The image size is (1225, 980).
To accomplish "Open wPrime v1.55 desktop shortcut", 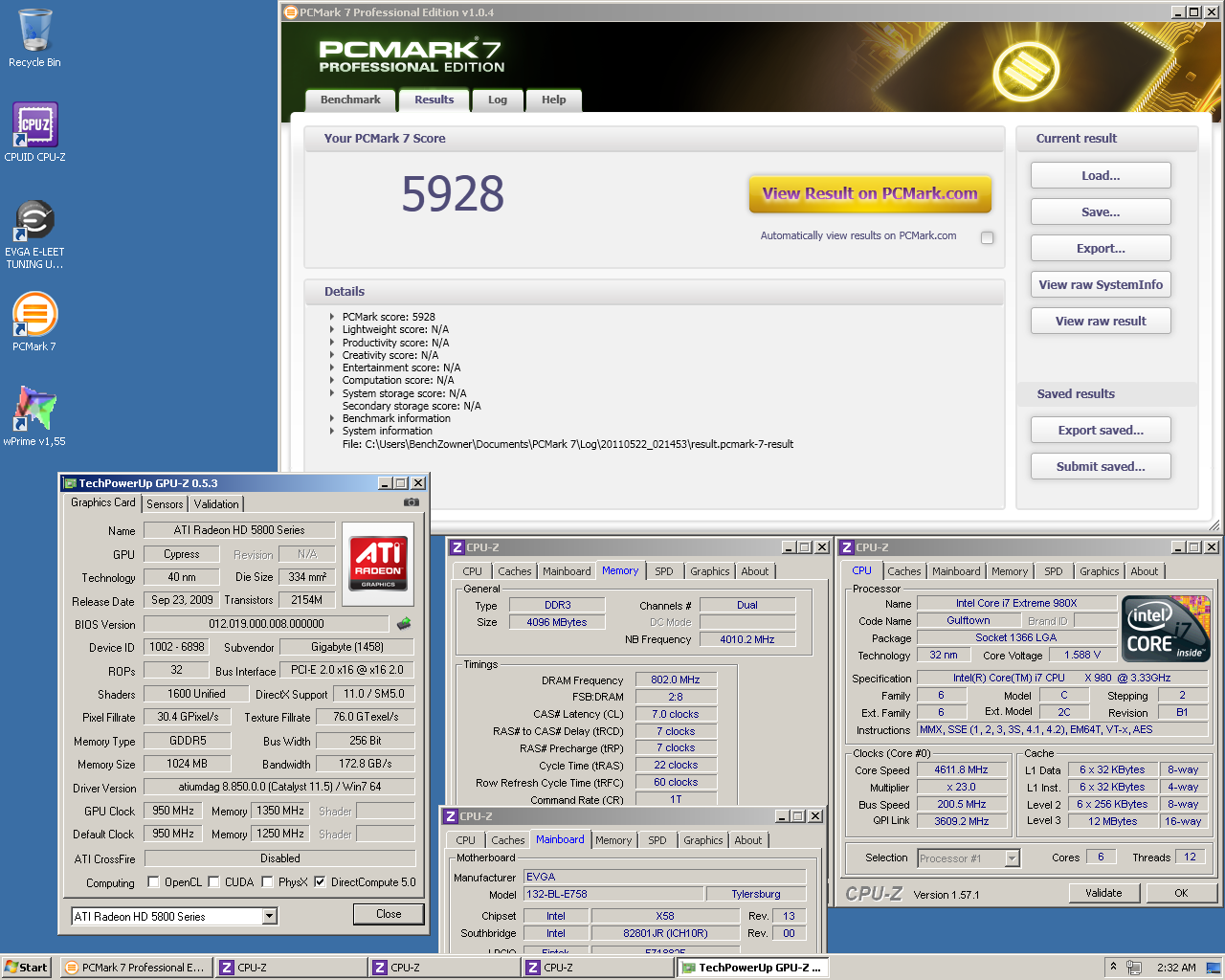I will pos(34,415).
